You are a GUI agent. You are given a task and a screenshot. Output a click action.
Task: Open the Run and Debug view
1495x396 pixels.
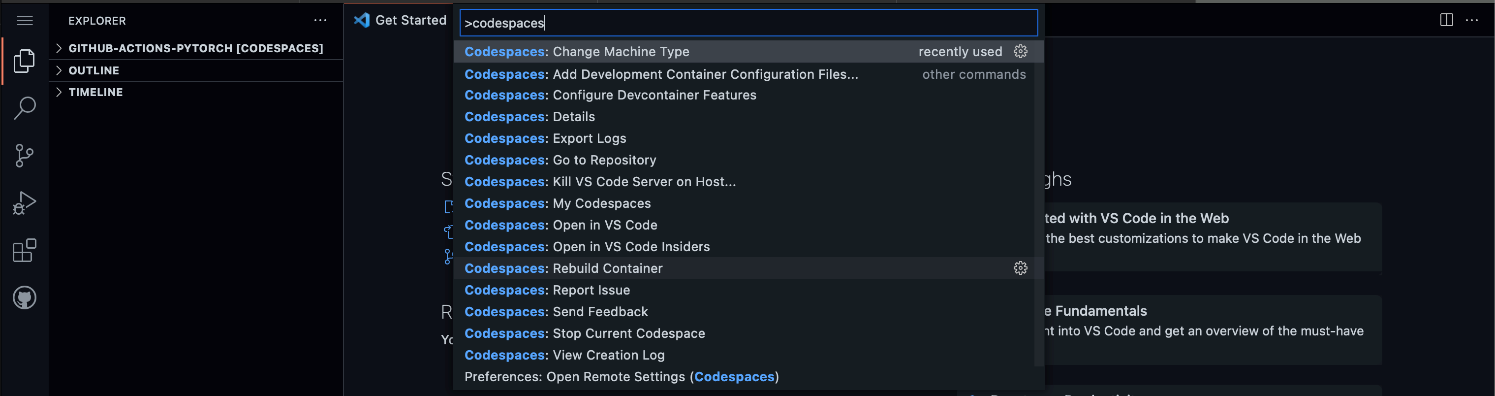pyautogui.click(x=25, y=203)
